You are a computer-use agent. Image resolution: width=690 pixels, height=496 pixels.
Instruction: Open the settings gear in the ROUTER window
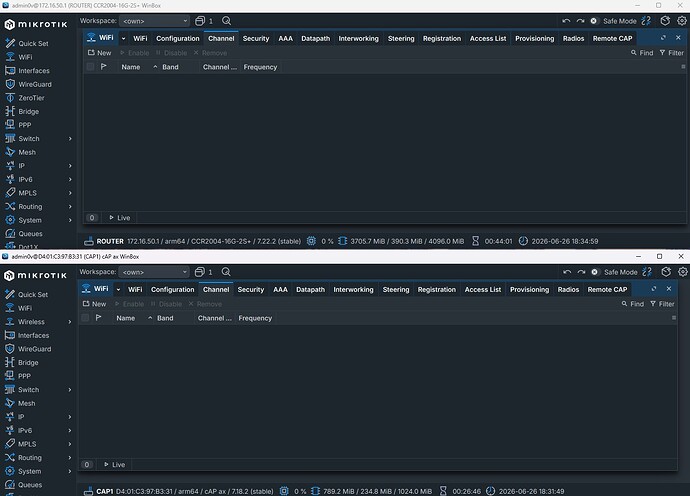point(682,21)
